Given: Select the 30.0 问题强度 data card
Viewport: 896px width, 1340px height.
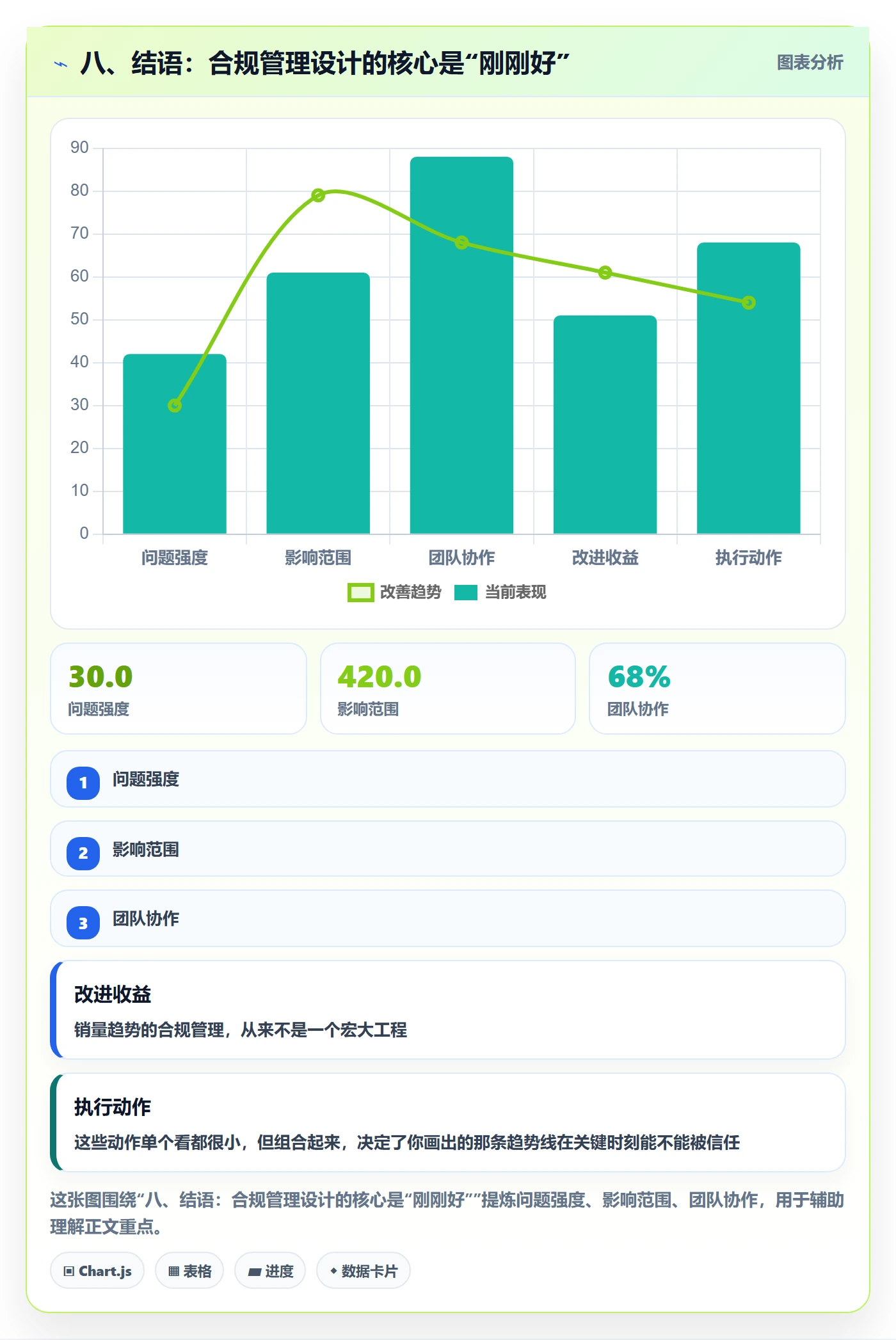Looking at the screenshot, I should tap(179, 689).
